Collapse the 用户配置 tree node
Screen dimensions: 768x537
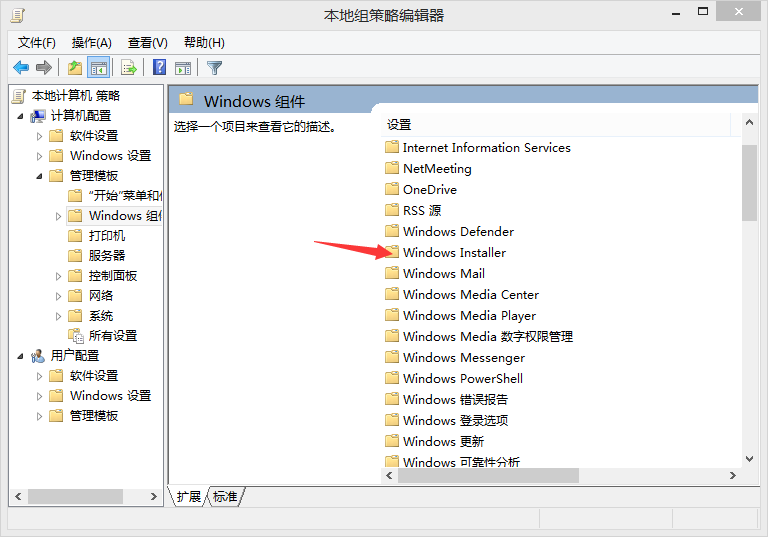point(20,356)
